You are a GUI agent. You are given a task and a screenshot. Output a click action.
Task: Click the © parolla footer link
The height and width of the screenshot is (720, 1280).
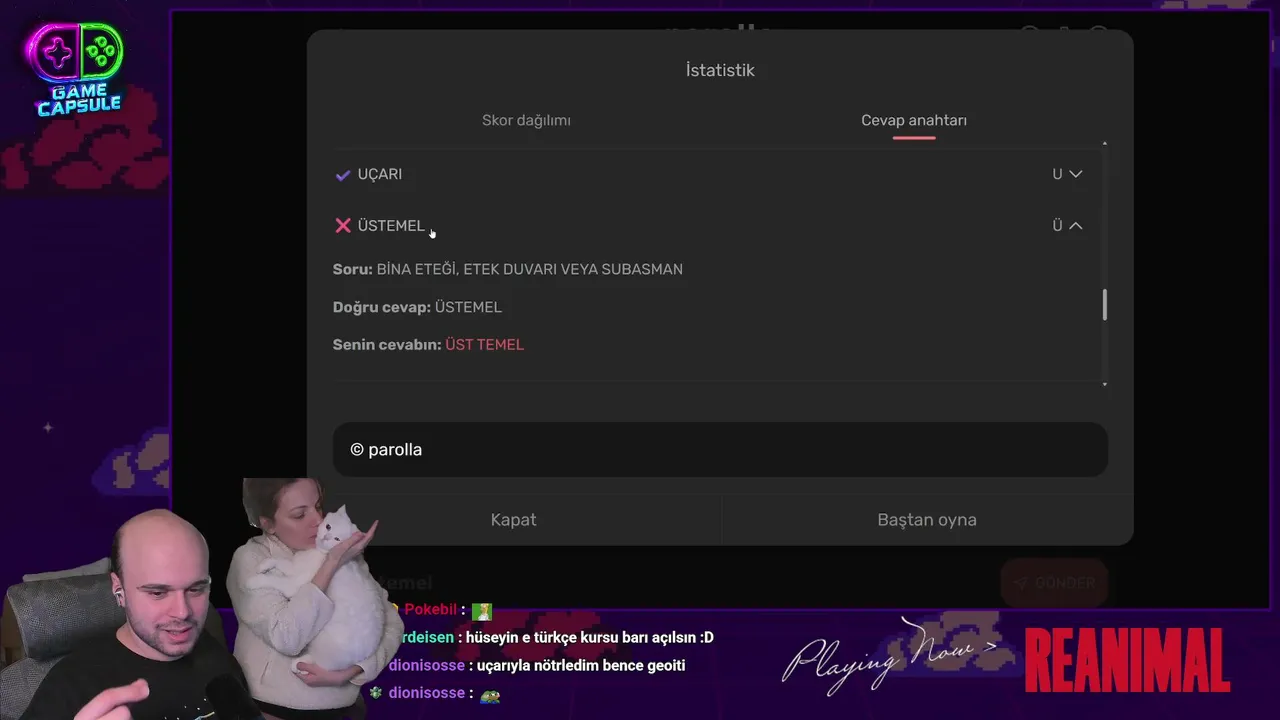(386, 450)
